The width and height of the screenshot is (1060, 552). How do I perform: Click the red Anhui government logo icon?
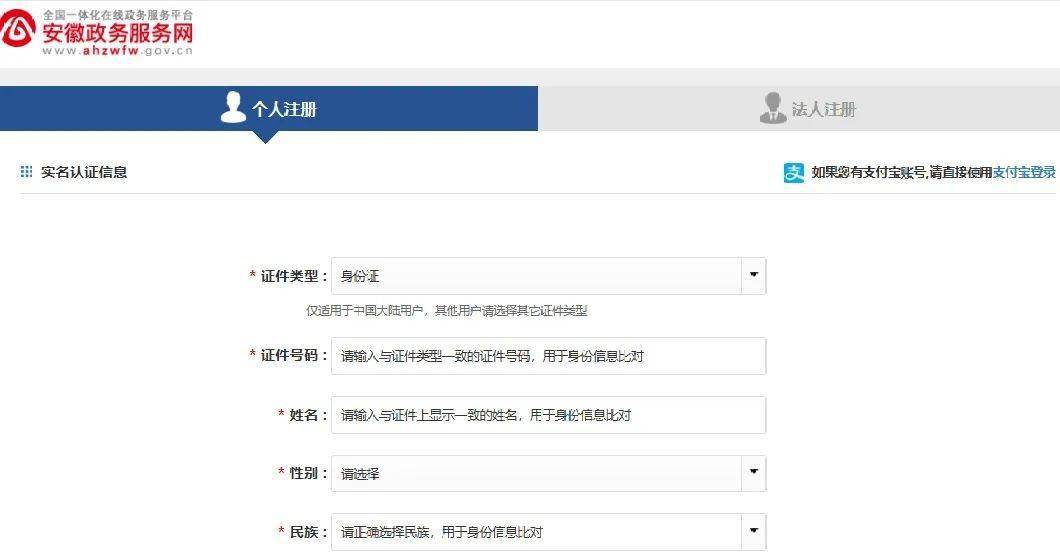point(17,28)
